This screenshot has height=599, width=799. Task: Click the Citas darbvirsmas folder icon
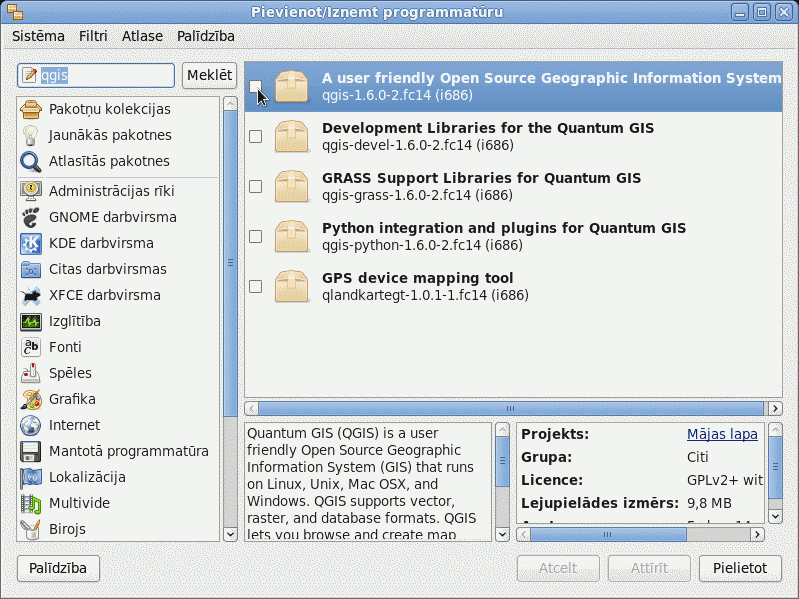tap(31, 269)
